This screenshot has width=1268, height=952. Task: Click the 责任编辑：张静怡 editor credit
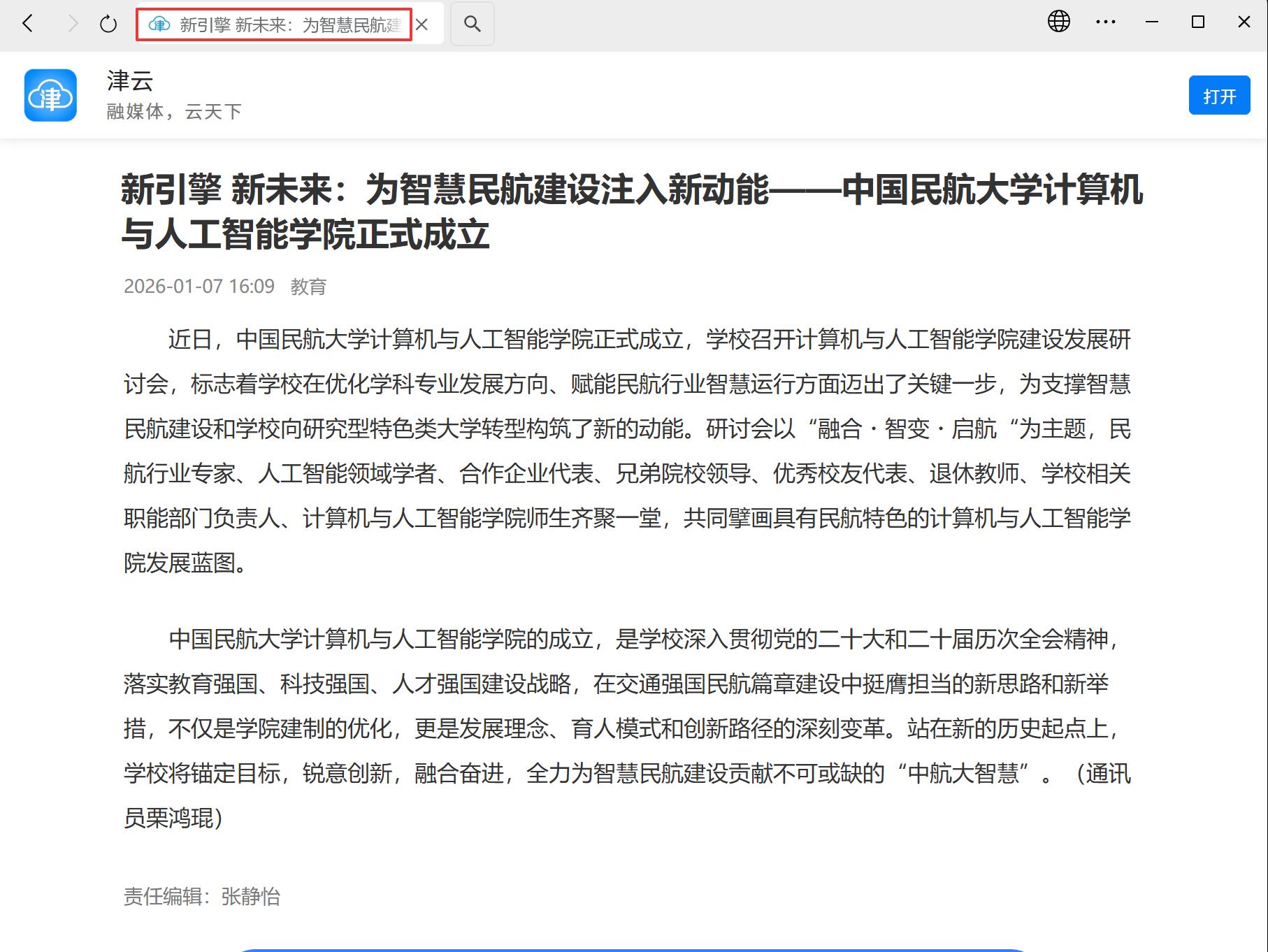tap(202, 896)
